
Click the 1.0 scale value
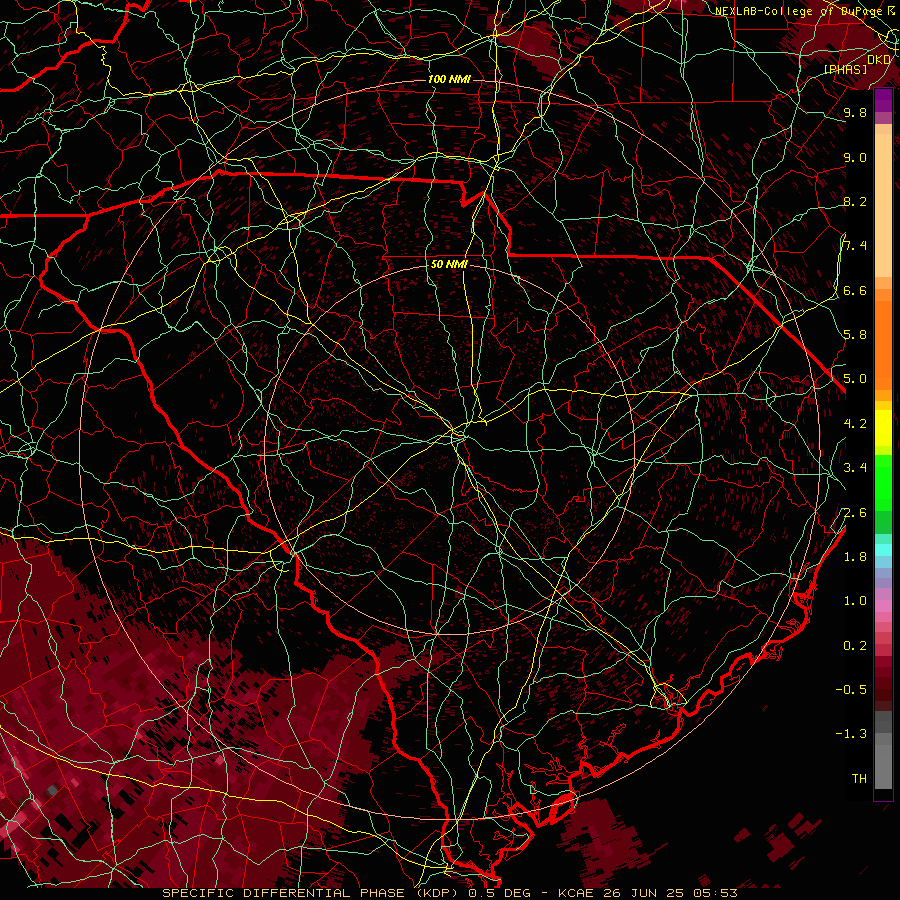(855, 601)
